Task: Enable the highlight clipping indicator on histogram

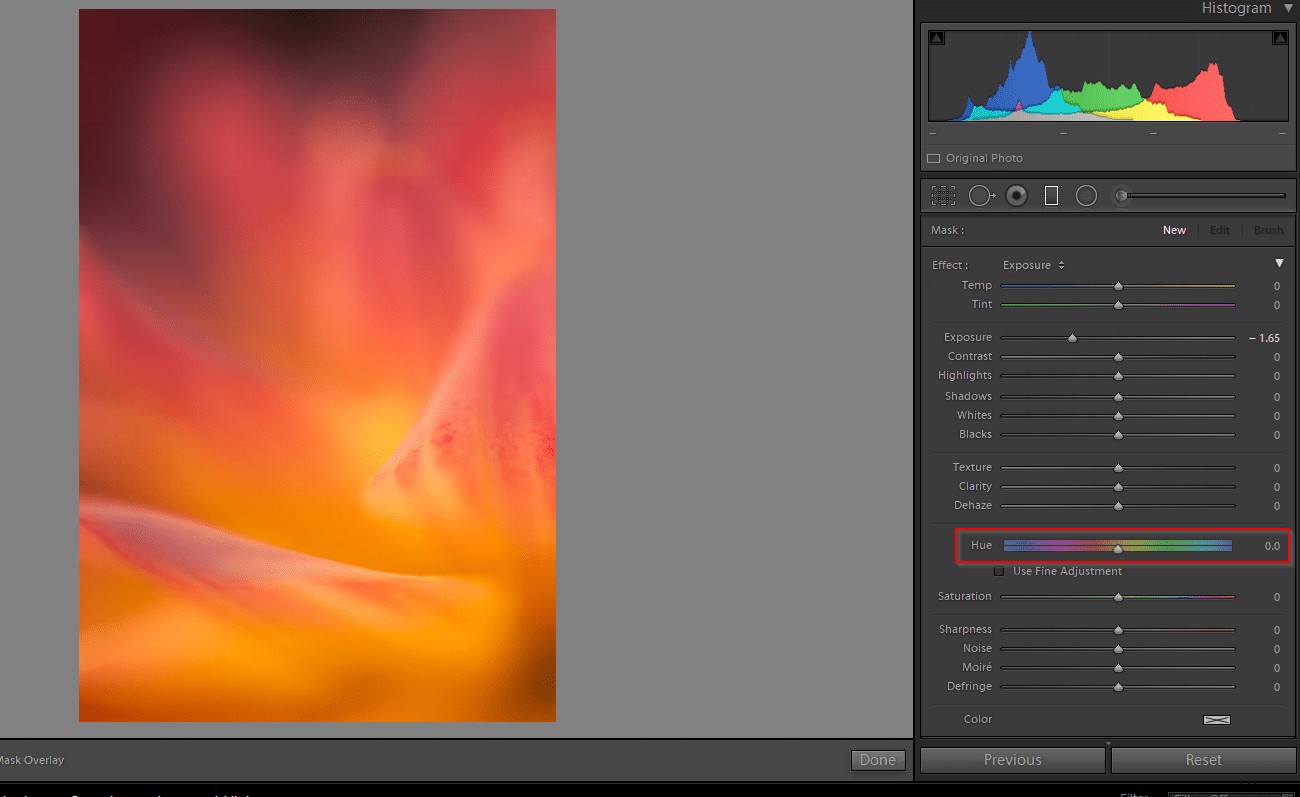Action: click(1280, 37)
